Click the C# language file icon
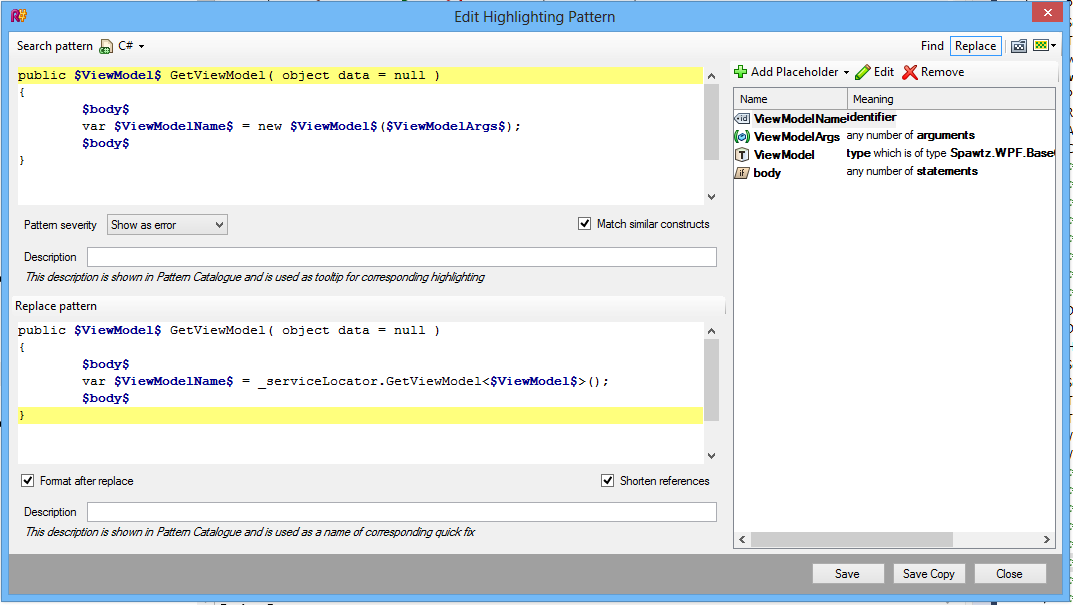This screenshot has width=1073, height=606. coord(106,47)
